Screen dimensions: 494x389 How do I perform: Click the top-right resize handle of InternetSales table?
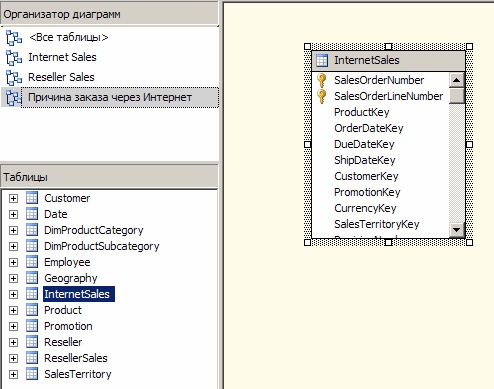tap(469, 46)
